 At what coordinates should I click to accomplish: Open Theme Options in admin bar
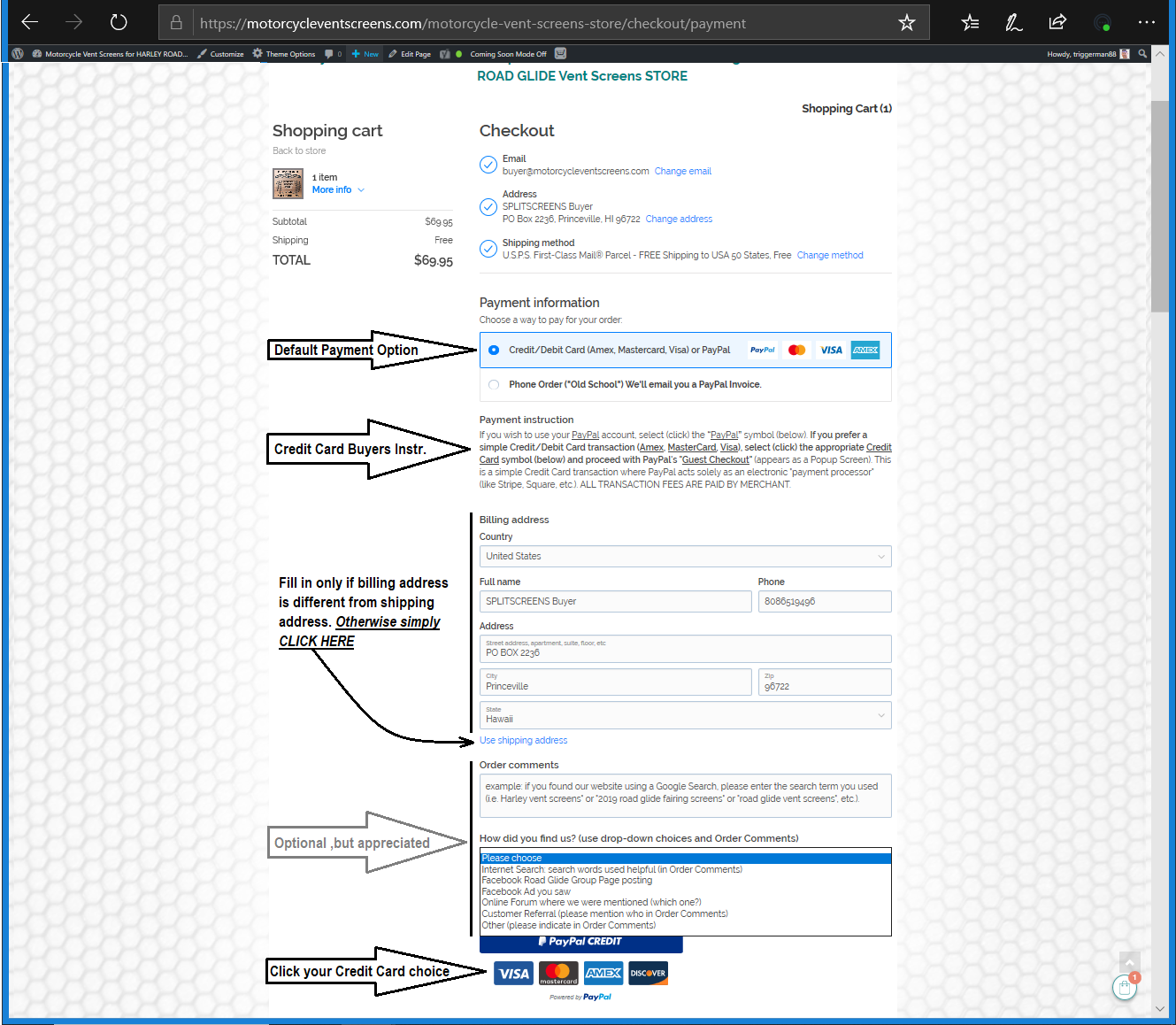pos(284,54)
